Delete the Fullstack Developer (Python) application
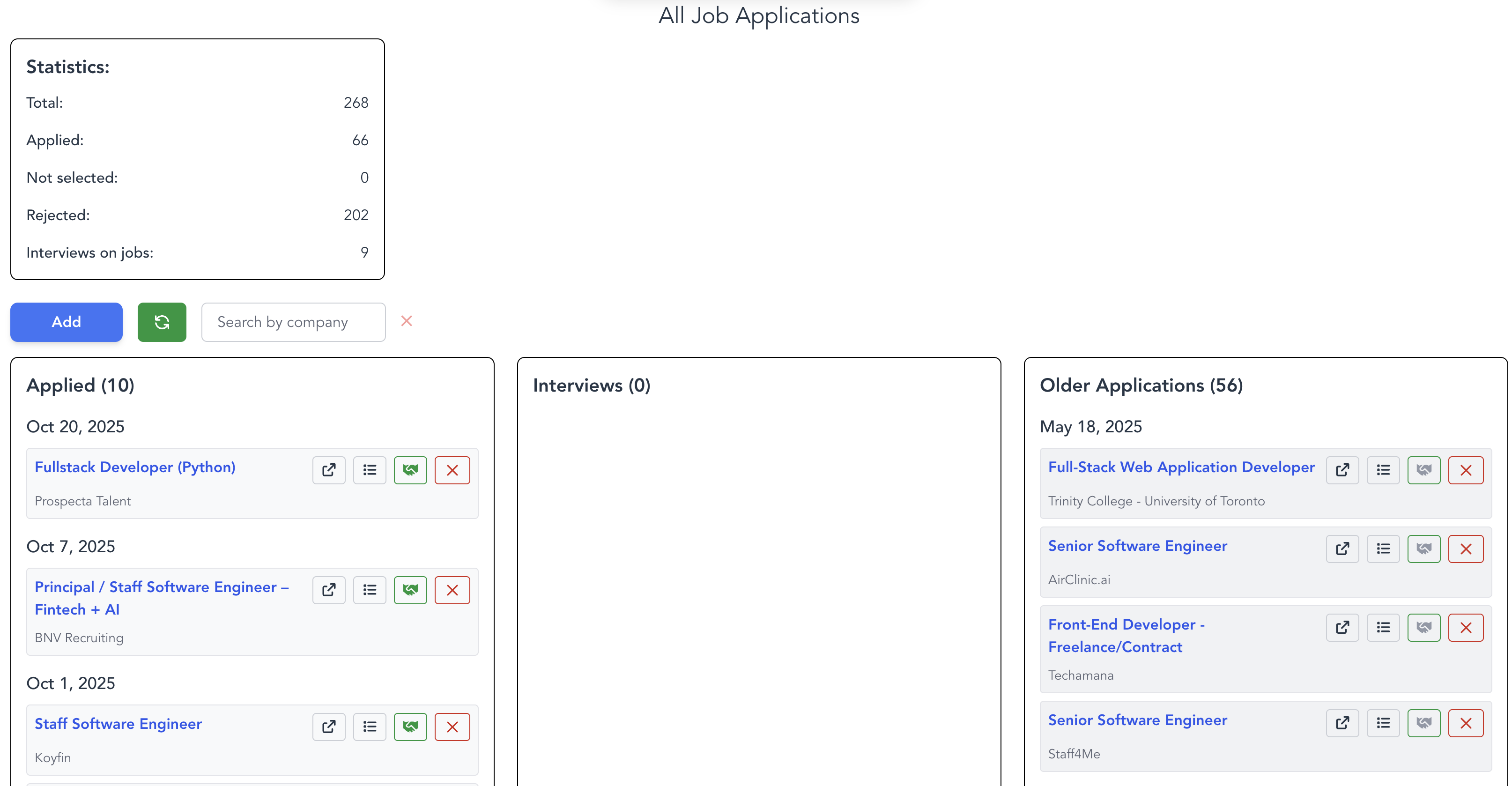 coord(452,470)
